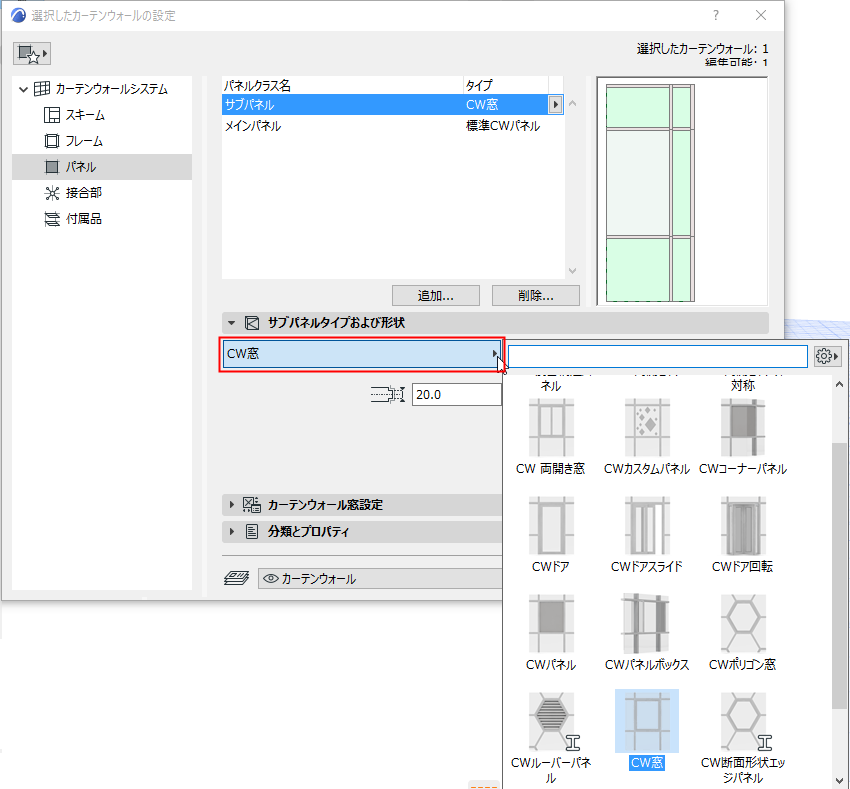
Task: Choose the CW 両開き窓 panel type
Action: click(551, 437)
